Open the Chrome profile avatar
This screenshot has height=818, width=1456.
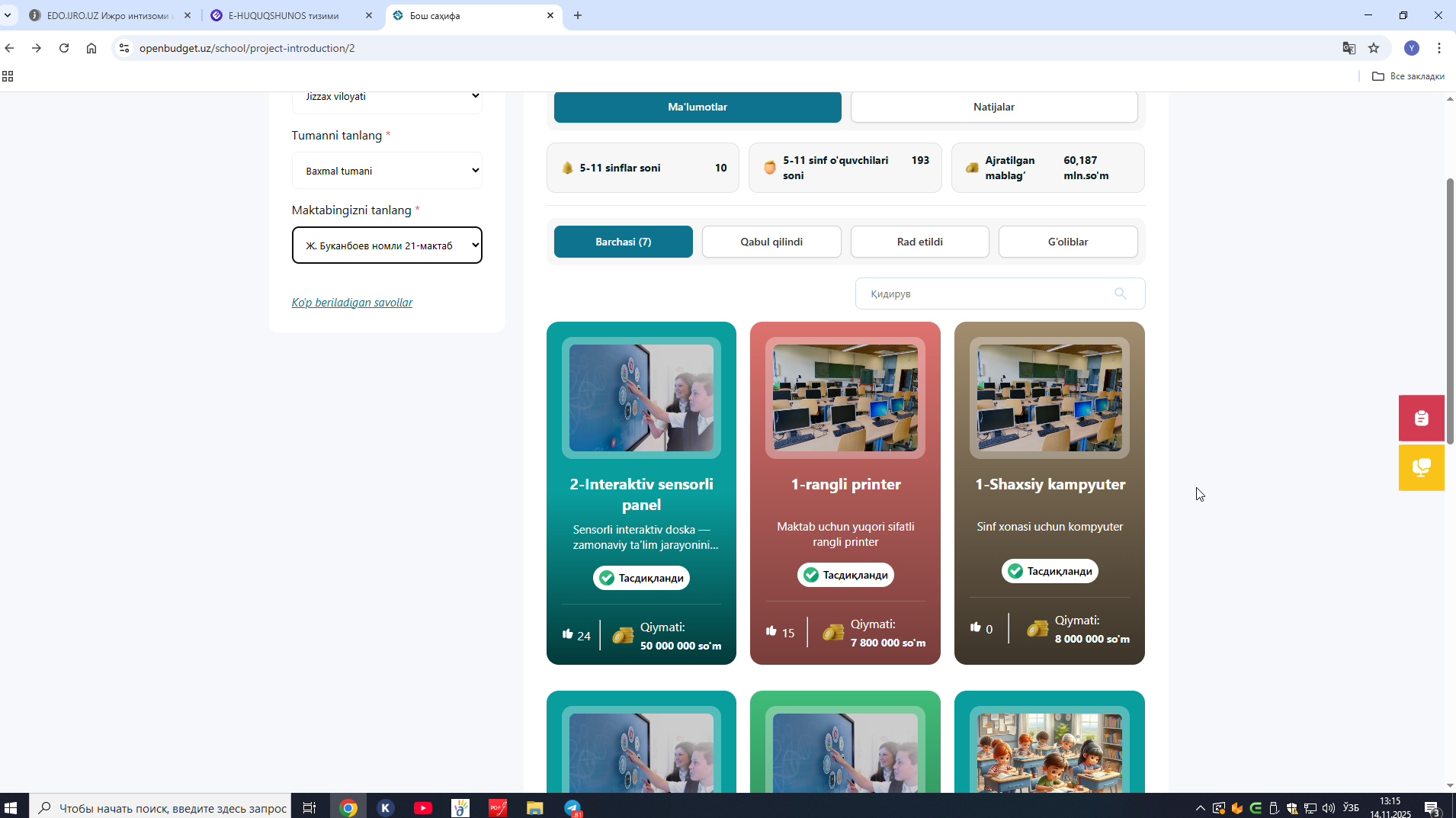point(1412,48)
